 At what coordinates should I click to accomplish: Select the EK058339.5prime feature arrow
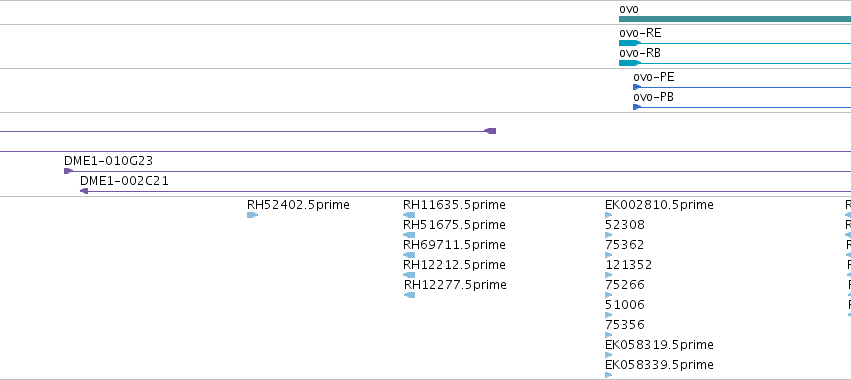click(608, 375)
